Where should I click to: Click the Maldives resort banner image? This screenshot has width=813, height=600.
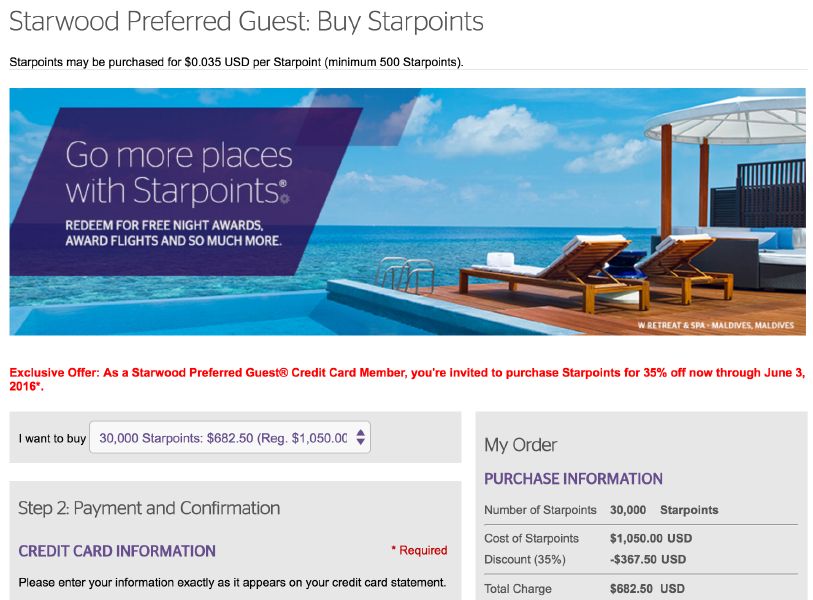click(x=600, y=210)
